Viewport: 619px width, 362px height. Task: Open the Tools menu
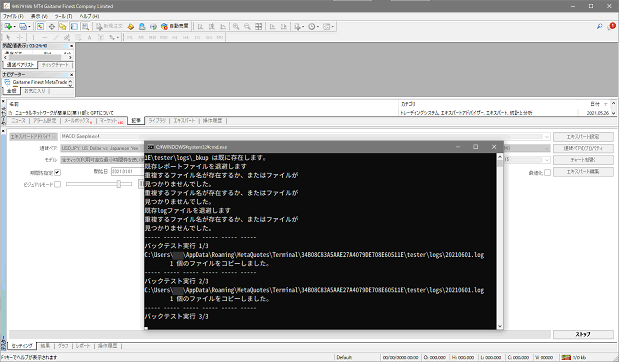point(63,16)
